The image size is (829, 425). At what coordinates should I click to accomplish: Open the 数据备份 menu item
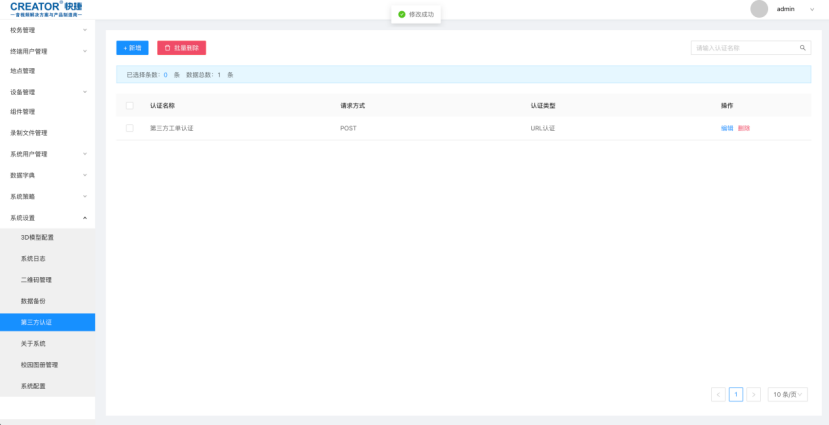[33, 301]
